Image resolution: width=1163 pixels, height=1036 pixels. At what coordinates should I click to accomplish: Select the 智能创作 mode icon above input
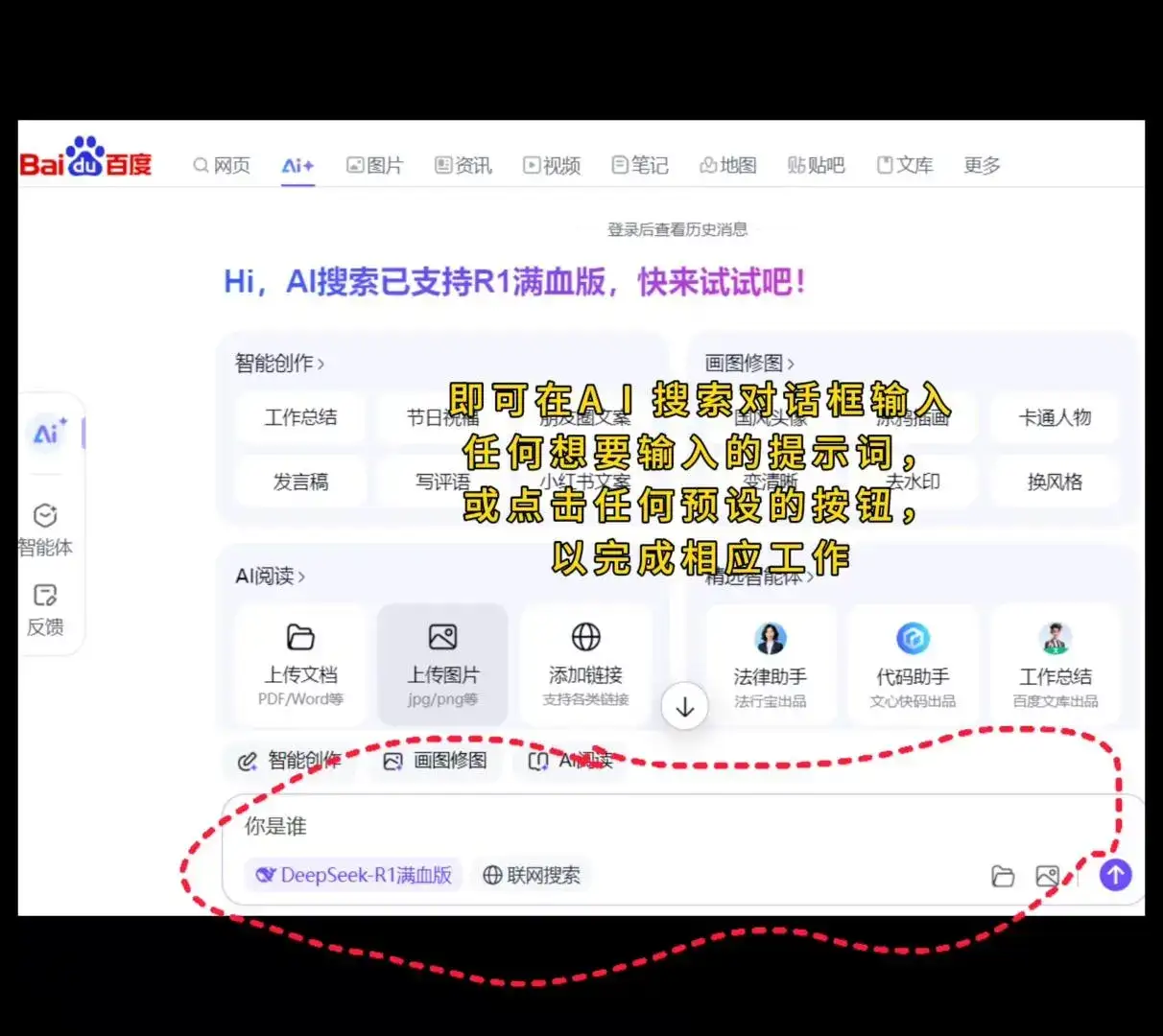click(x=248, y=761)
